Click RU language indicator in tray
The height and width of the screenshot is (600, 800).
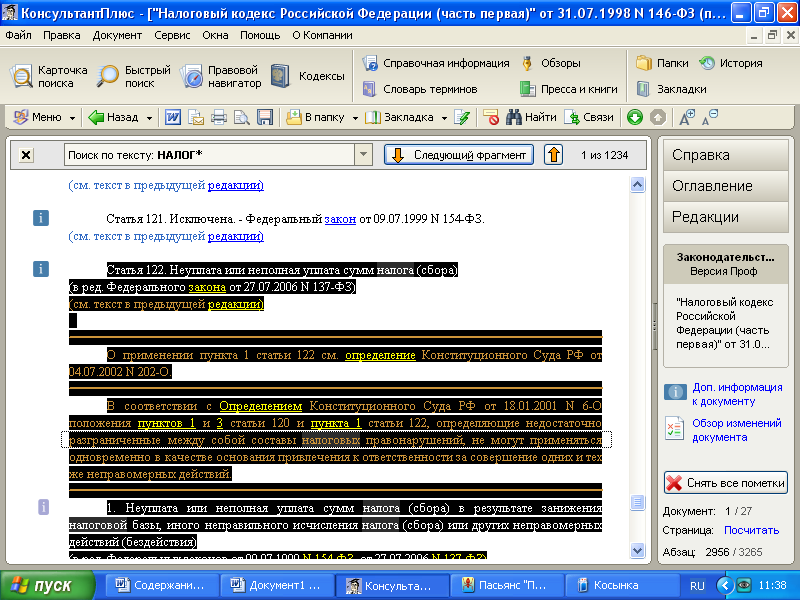pos(697,586)
